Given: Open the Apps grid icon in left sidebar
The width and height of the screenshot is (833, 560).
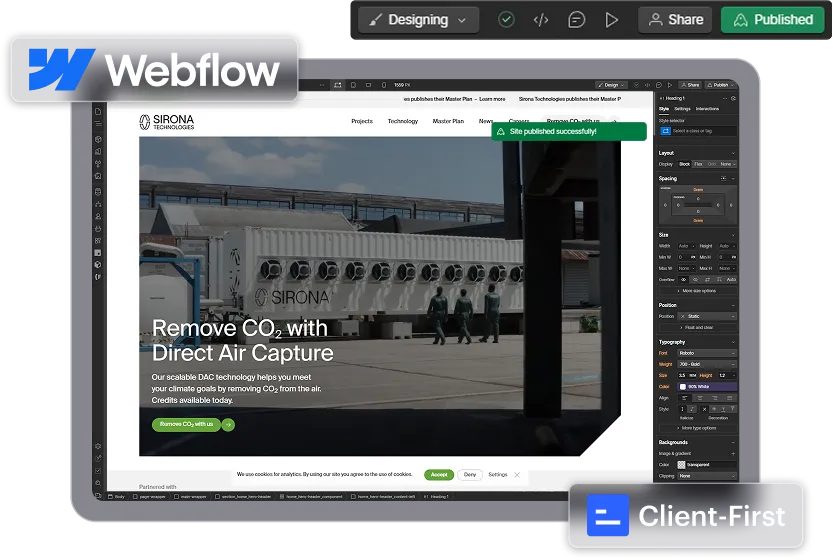Looking at the screenshot, I should click(x=98, y=241).
